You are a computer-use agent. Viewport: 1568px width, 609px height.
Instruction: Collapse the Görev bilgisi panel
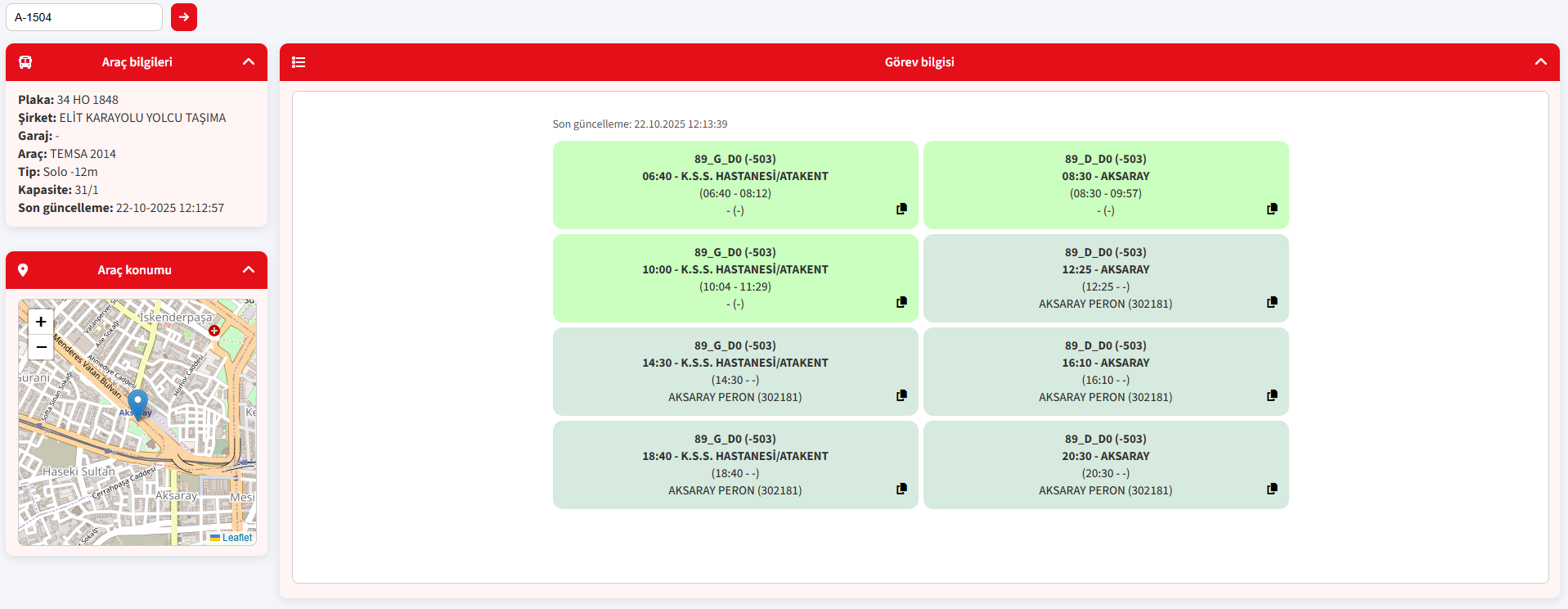[x=1540, y=62]
